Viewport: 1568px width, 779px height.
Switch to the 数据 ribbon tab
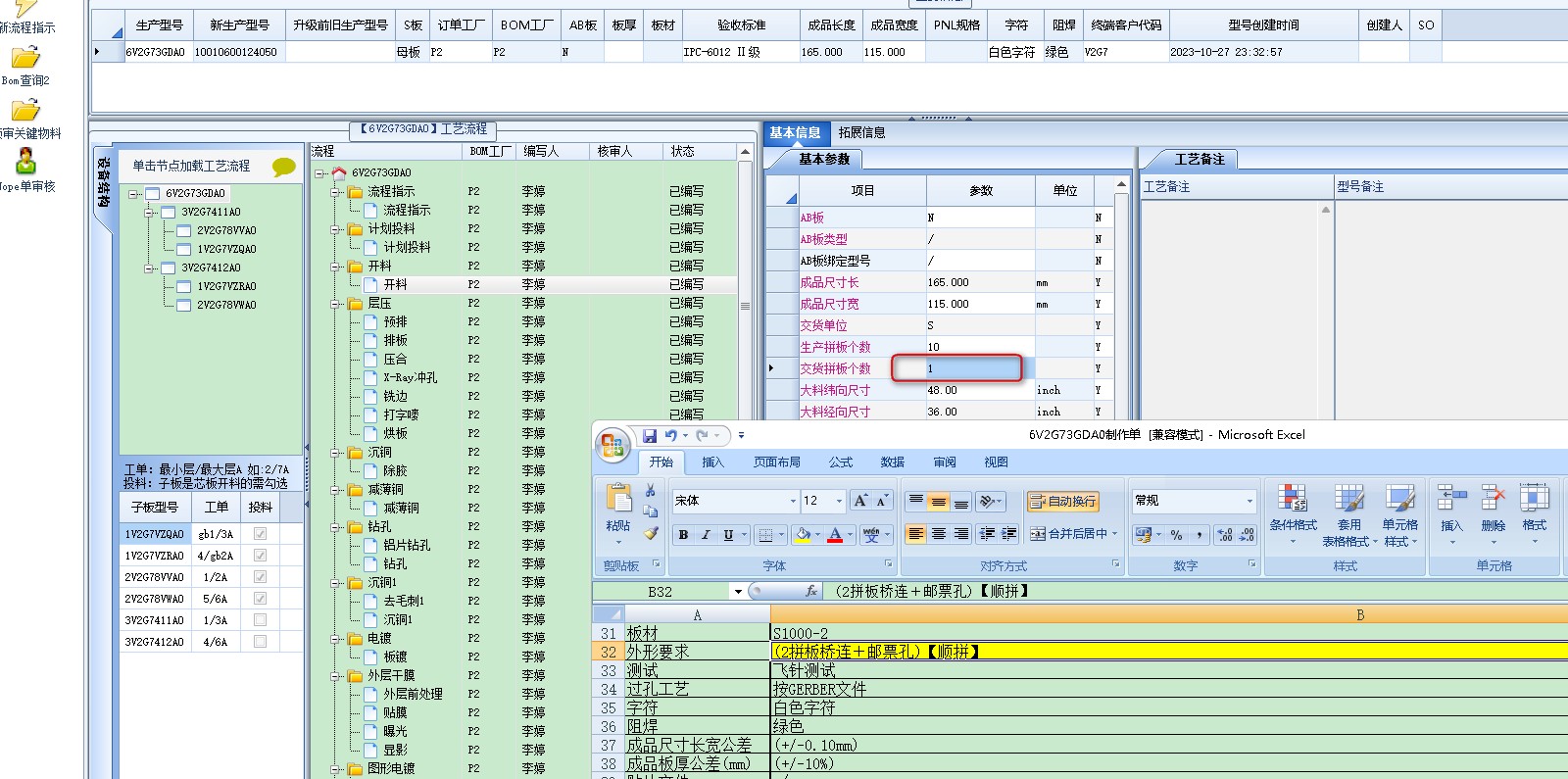tap(892, 463)
